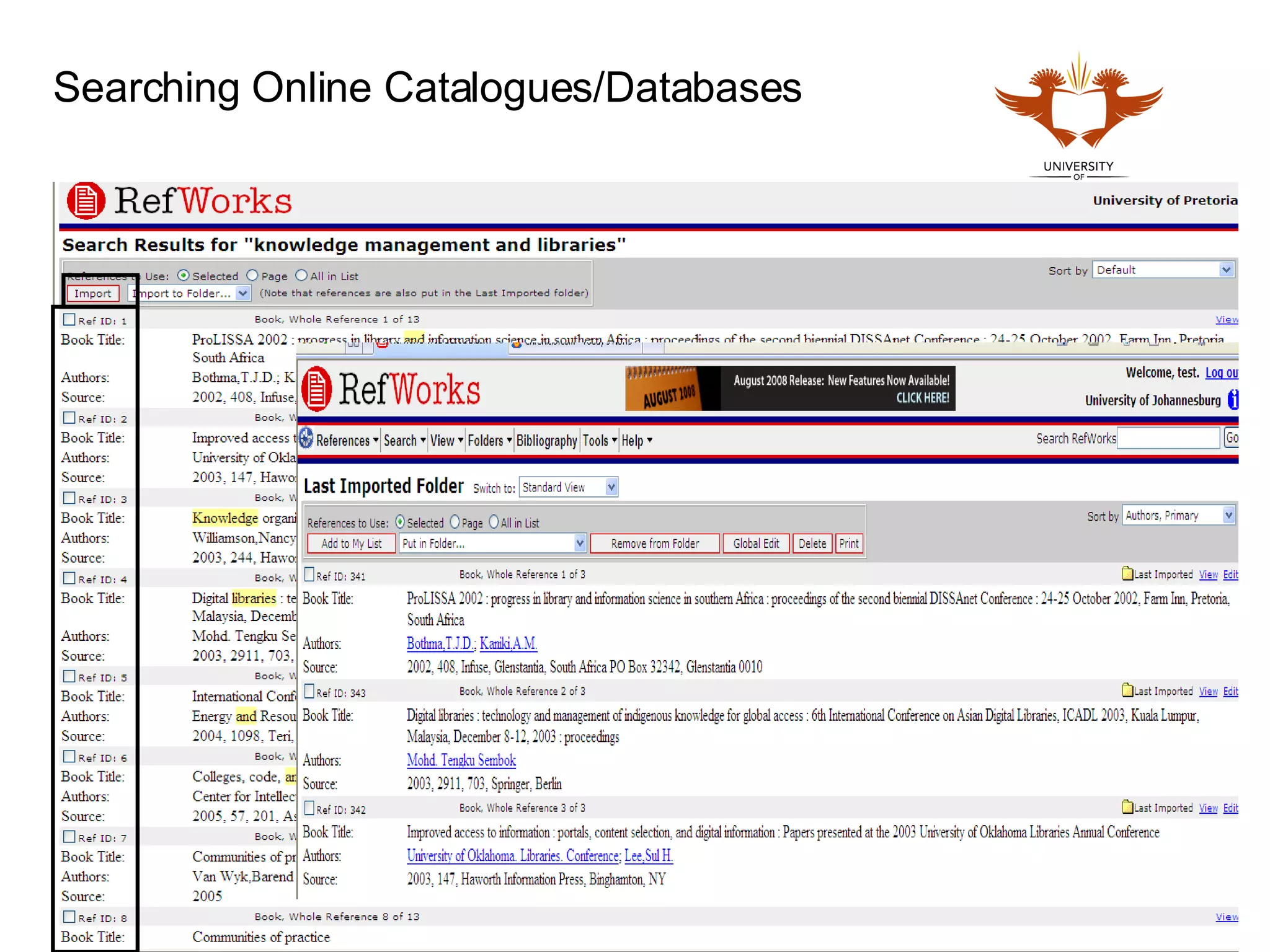Click the Edit link for Ref ID 342
Viewport: 1270px width, 952px height.
click(x=1231, y=808)
